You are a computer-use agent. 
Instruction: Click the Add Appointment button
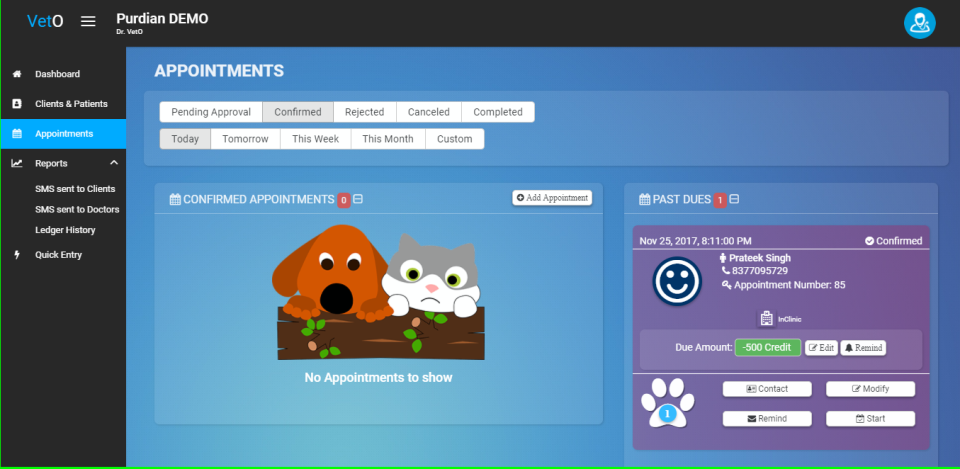pos(552,198)
